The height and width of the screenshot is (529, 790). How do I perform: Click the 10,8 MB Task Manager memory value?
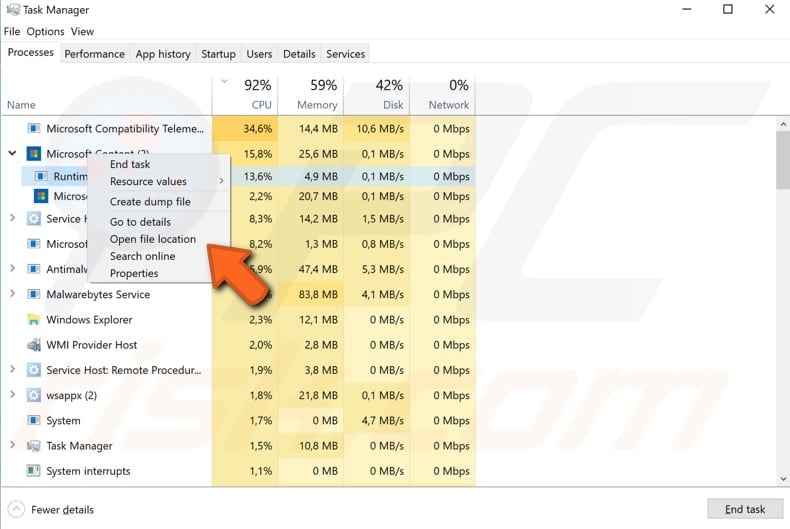click(318, 445)
